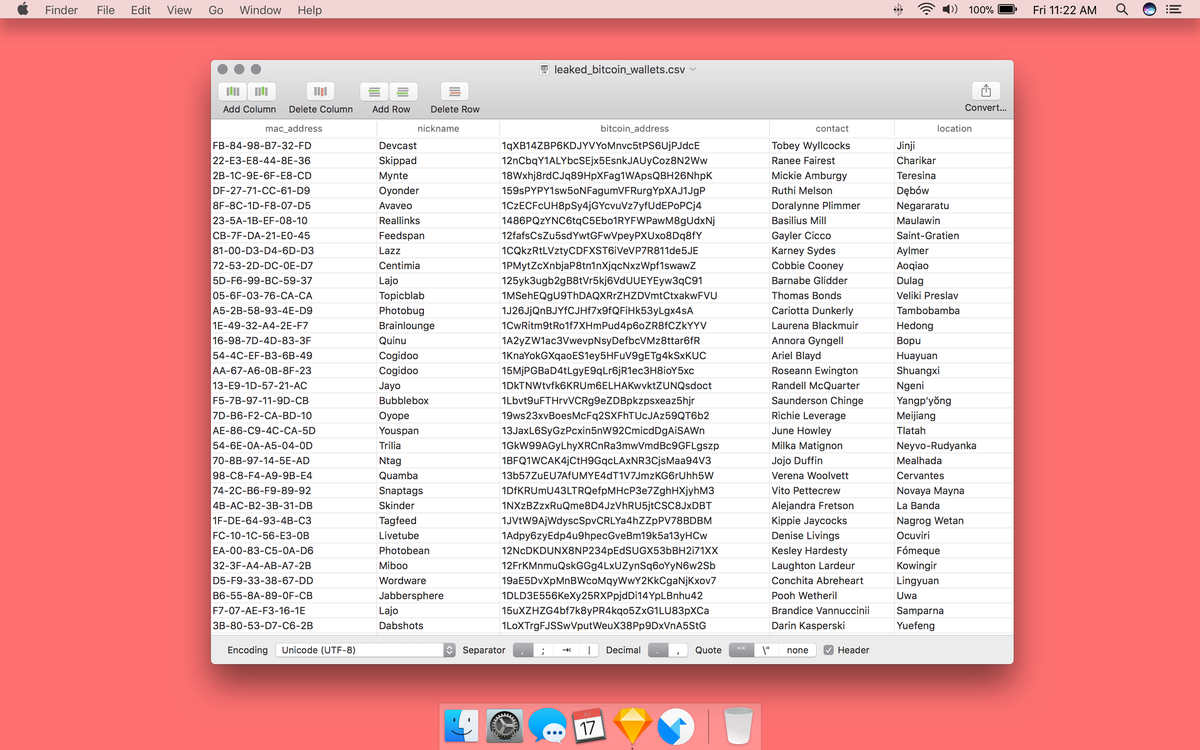Open the File menu
Screen dimensions: 1200x750
point(105,10)
